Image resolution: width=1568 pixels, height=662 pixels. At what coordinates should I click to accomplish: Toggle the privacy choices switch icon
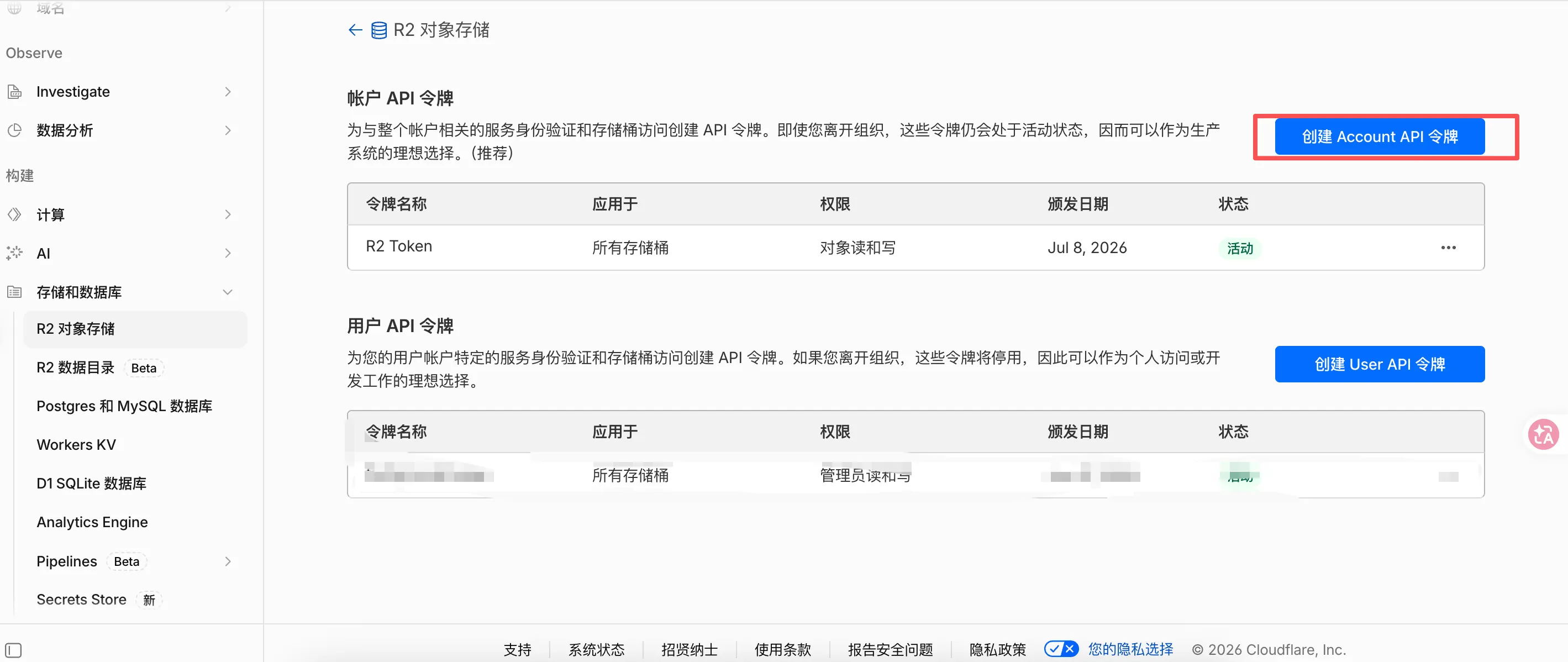pos(1061,649)
